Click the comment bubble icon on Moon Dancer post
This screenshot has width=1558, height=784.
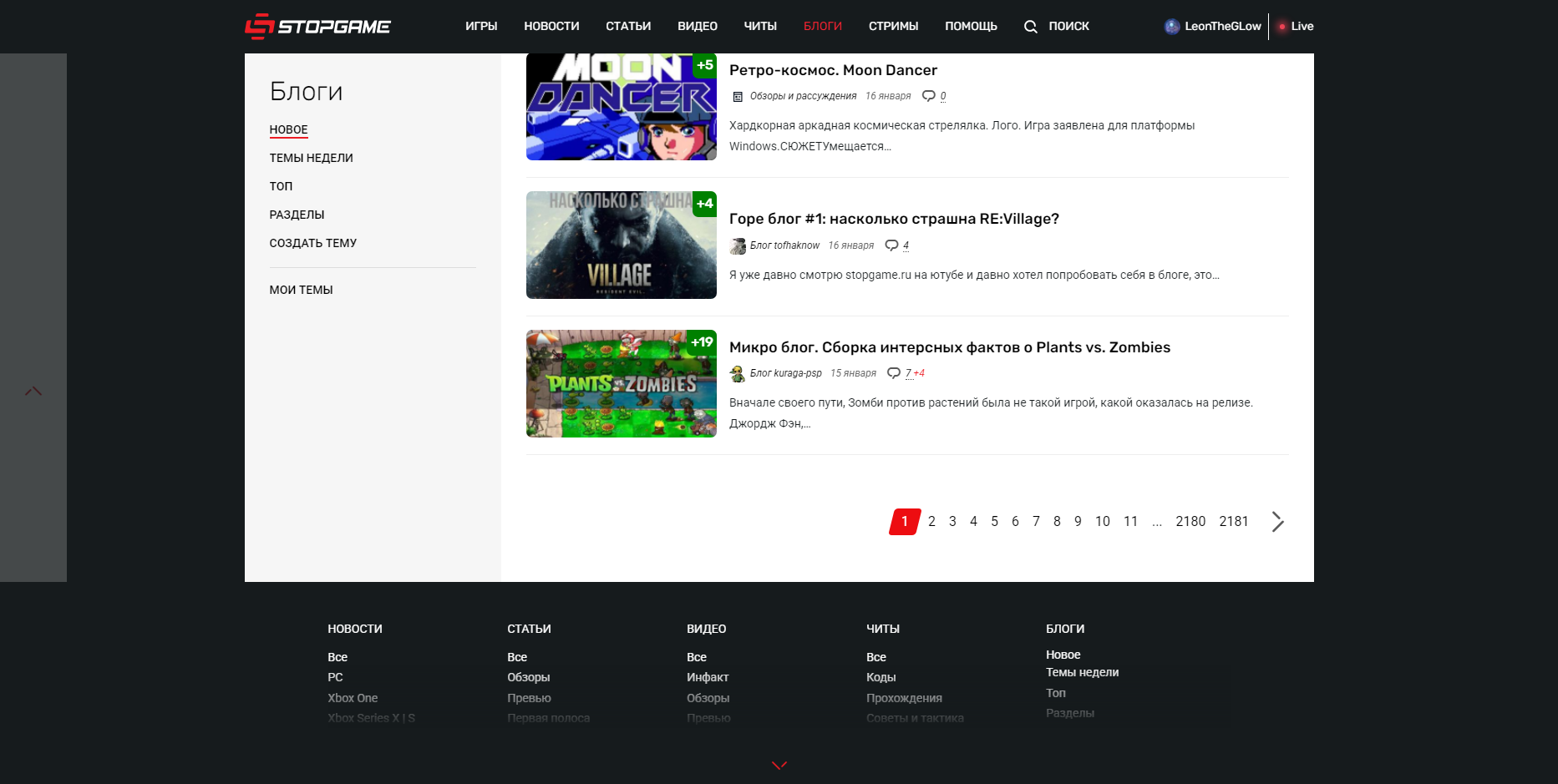point(928,96)
